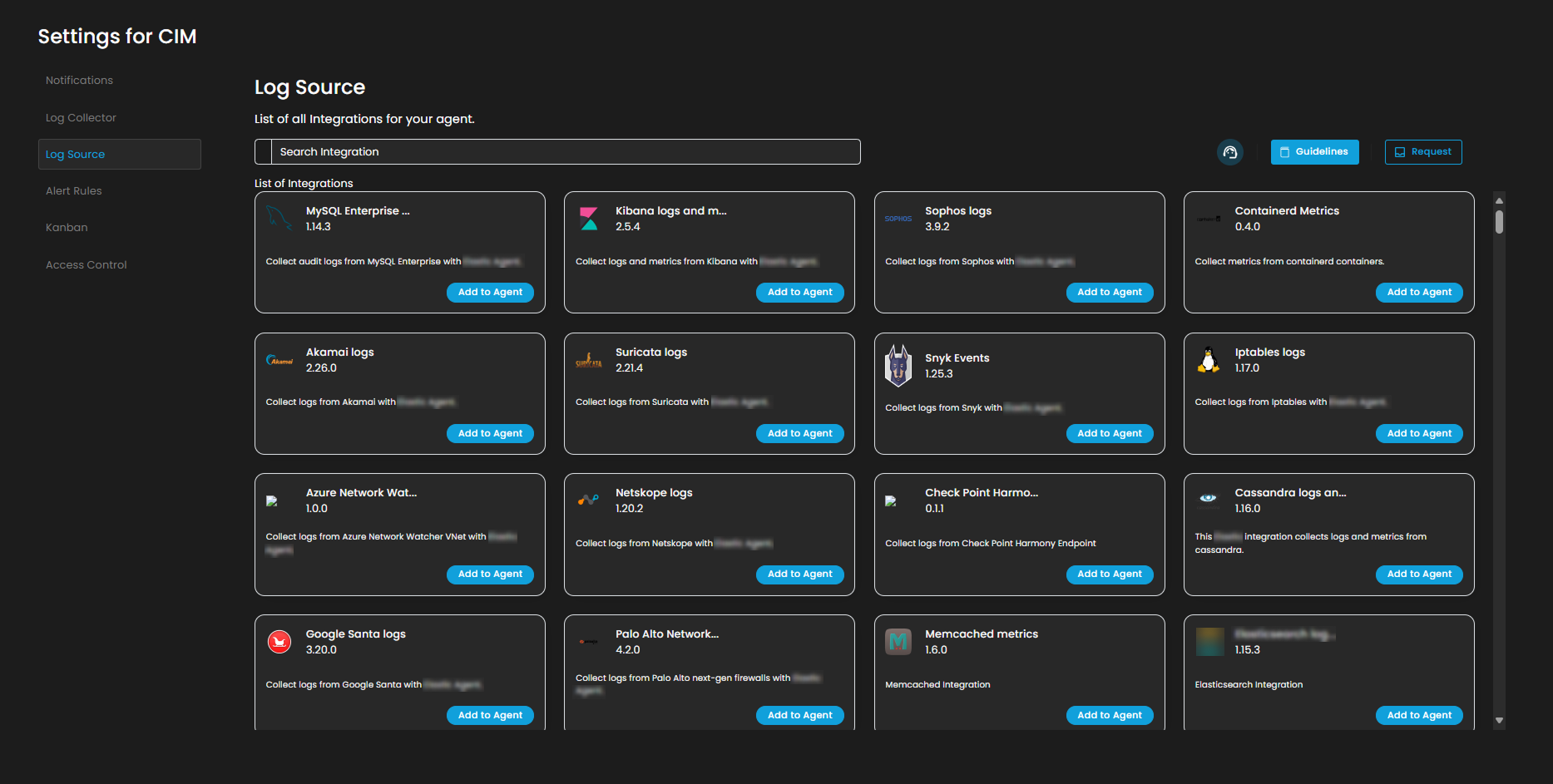Click the Akamai logo icon
Image resolution: width=1553 pixels, height=784 pixels.
(x=279, y=360)
